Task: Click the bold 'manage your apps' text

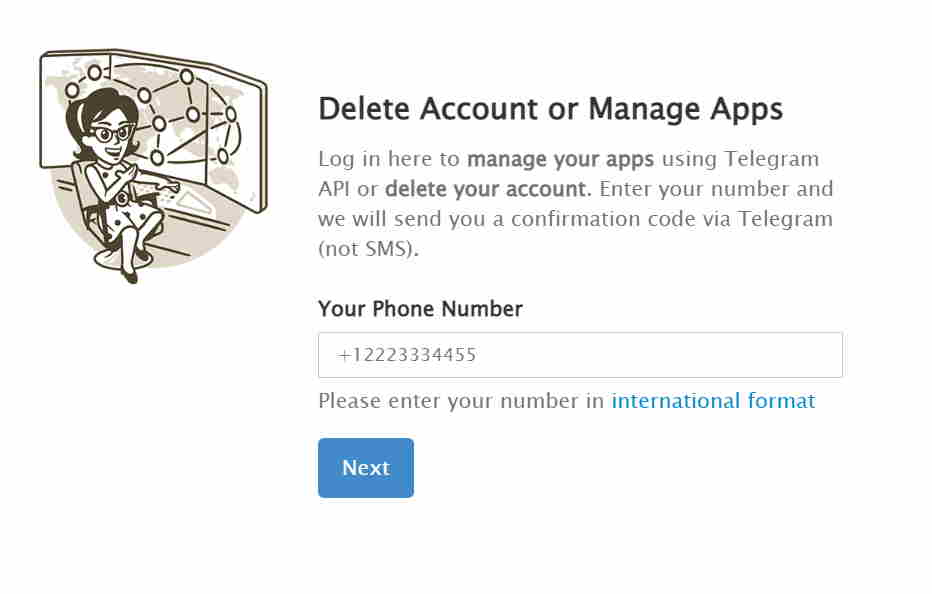Action: (560, 159)
